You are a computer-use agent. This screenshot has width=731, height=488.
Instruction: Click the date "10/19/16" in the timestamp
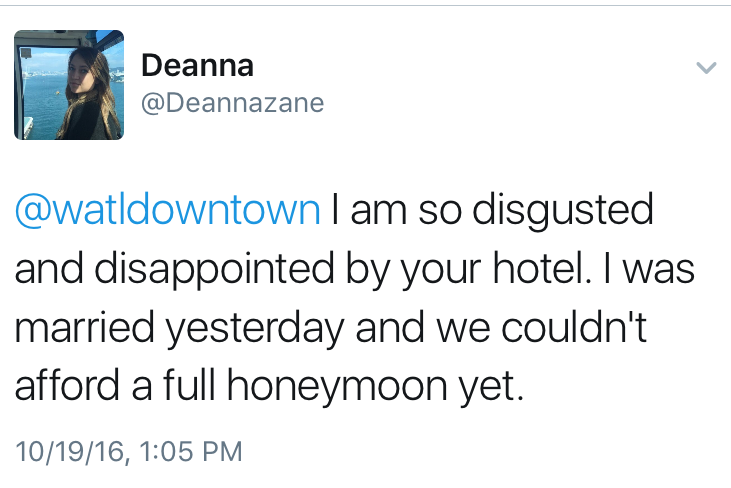coord(67,450)
